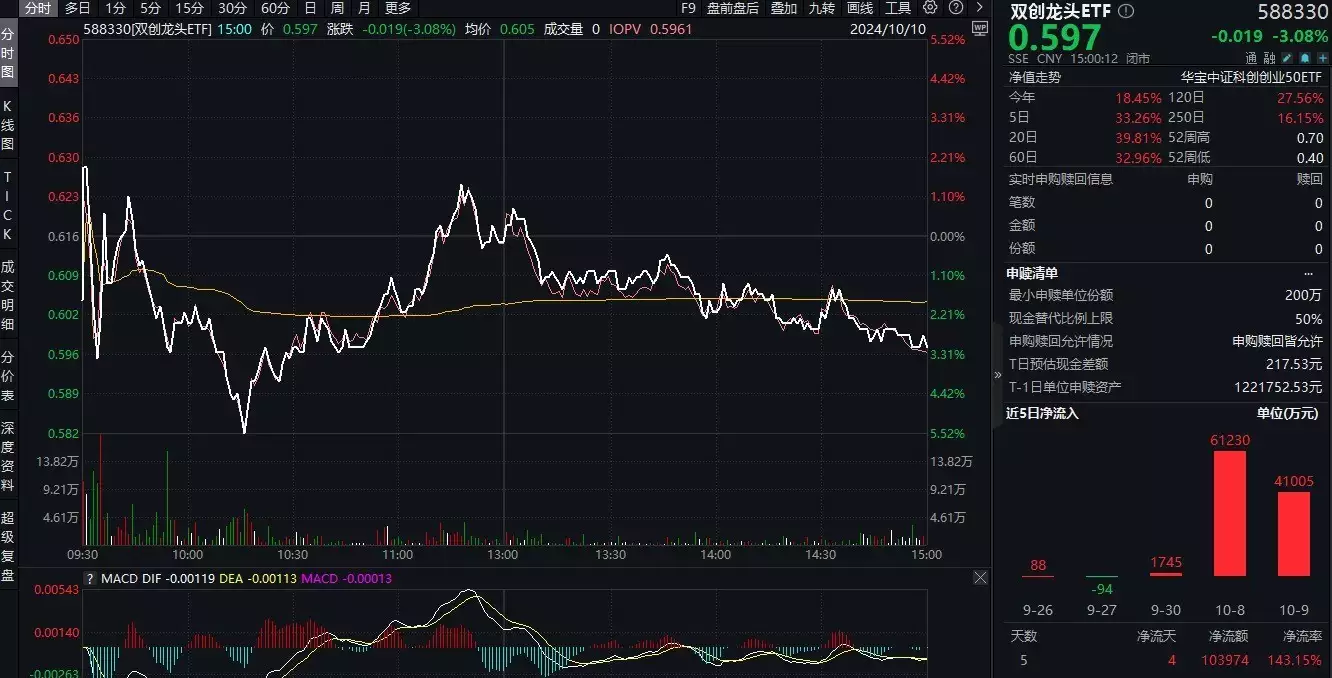The width and height of the screenshot is (1332, 678).
Task: Open 超级复盘 in left sidebar
Action: (x=8, y=546)
